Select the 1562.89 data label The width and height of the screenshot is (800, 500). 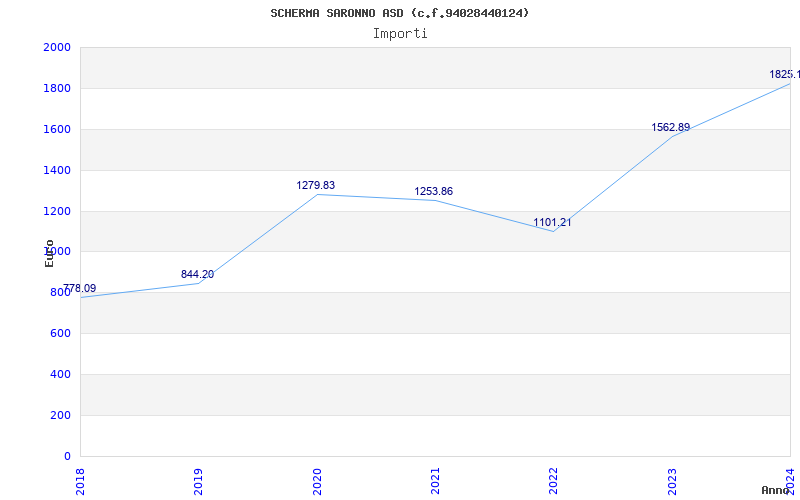pos(670,128)
